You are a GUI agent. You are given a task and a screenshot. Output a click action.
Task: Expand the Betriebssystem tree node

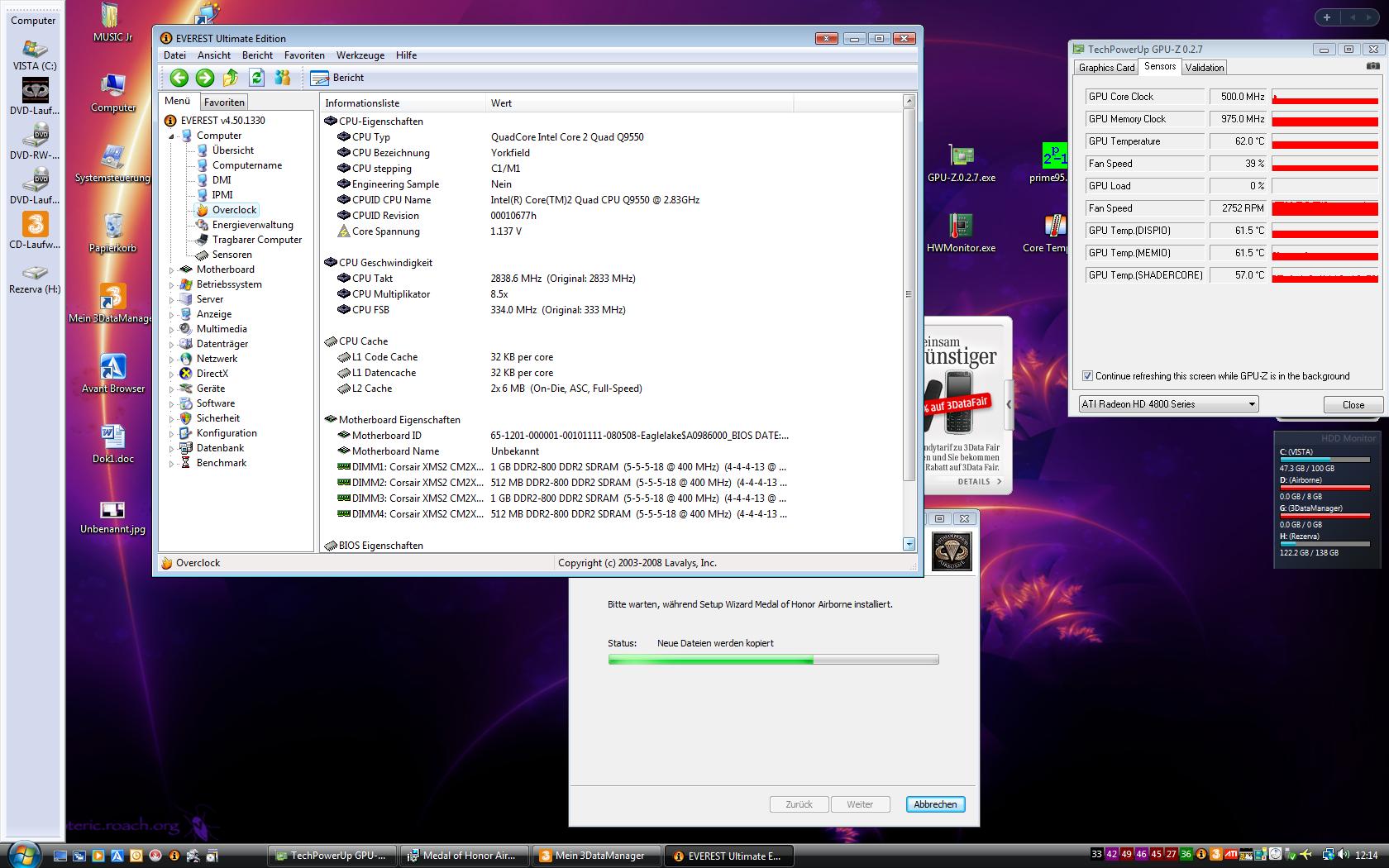[x=172, y=284]
